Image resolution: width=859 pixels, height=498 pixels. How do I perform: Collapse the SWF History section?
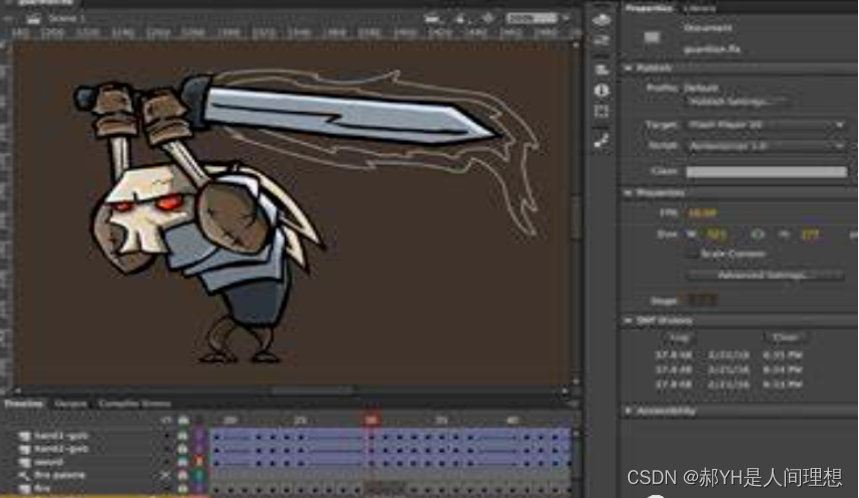pyautogui.click(x=628, y=320)
